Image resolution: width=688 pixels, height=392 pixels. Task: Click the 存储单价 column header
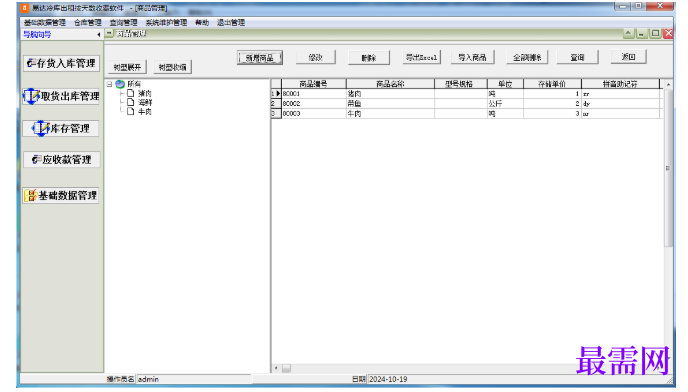(552, 84)
